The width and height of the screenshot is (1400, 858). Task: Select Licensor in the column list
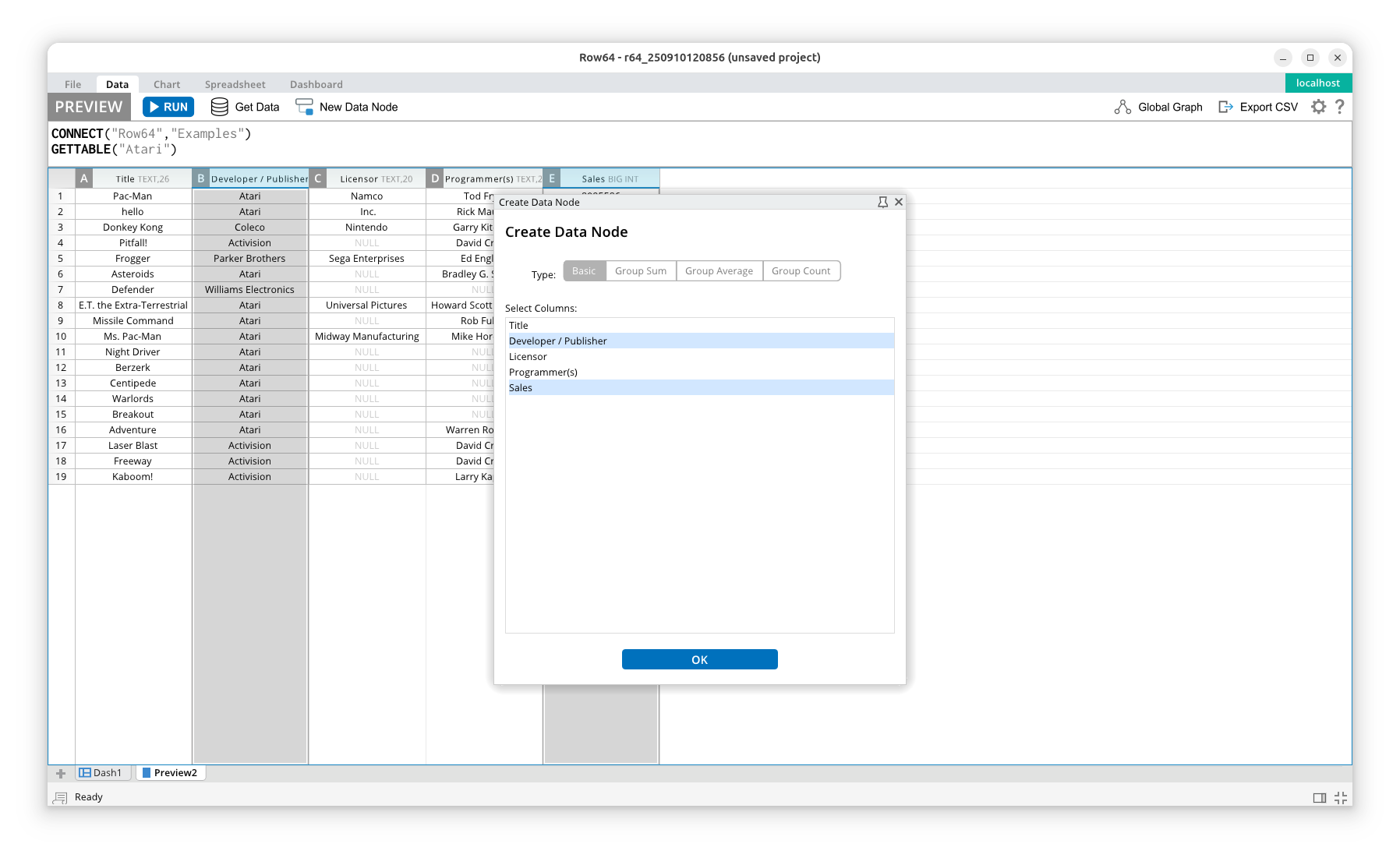coord(529,356)
